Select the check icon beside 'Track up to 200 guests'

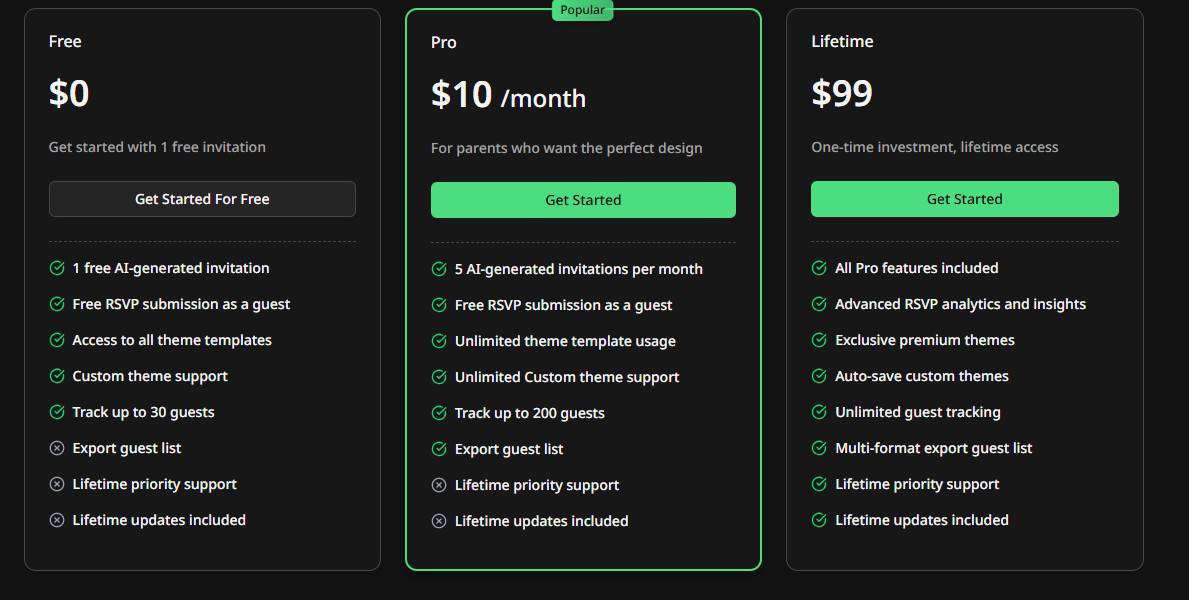coord(438,413)
